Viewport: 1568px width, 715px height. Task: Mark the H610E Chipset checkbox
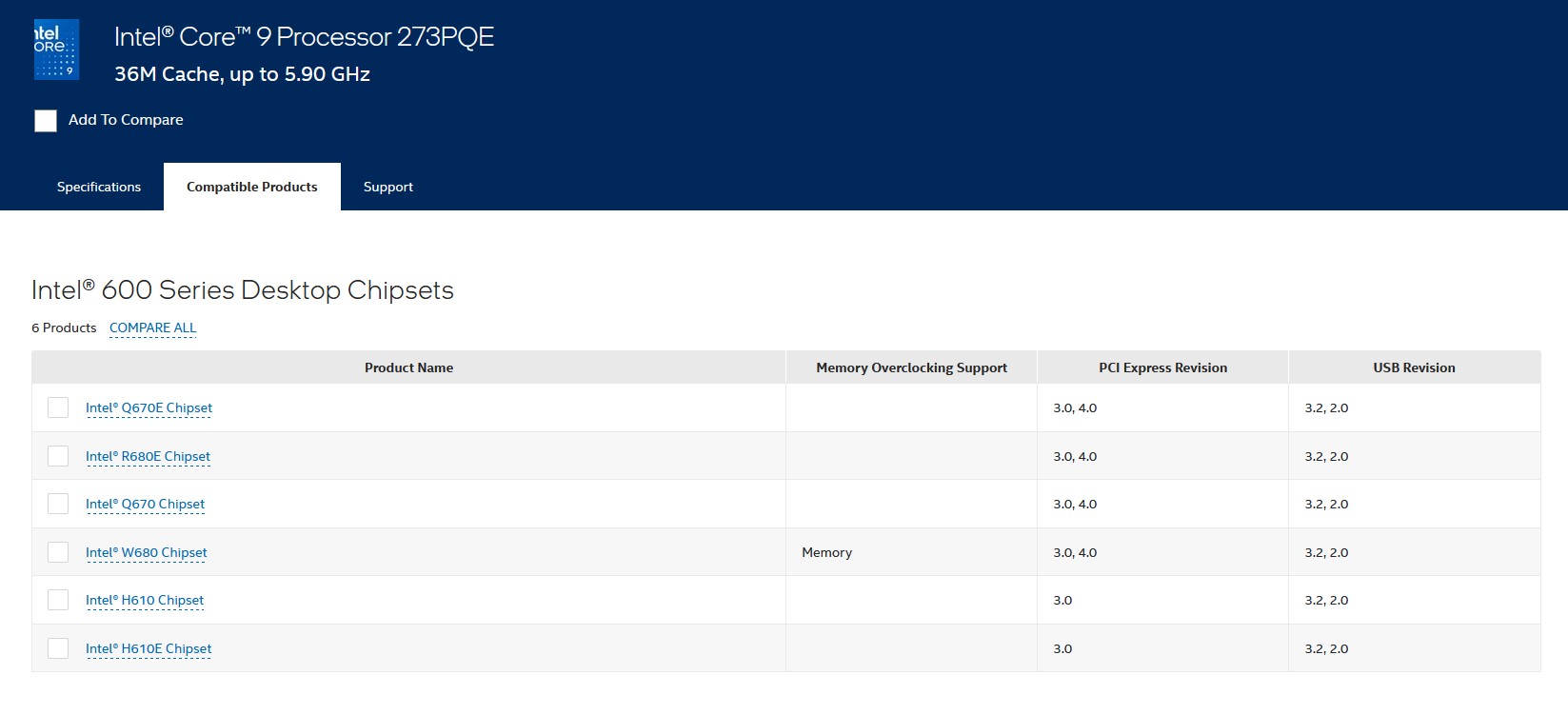click(x=58, y=648)
